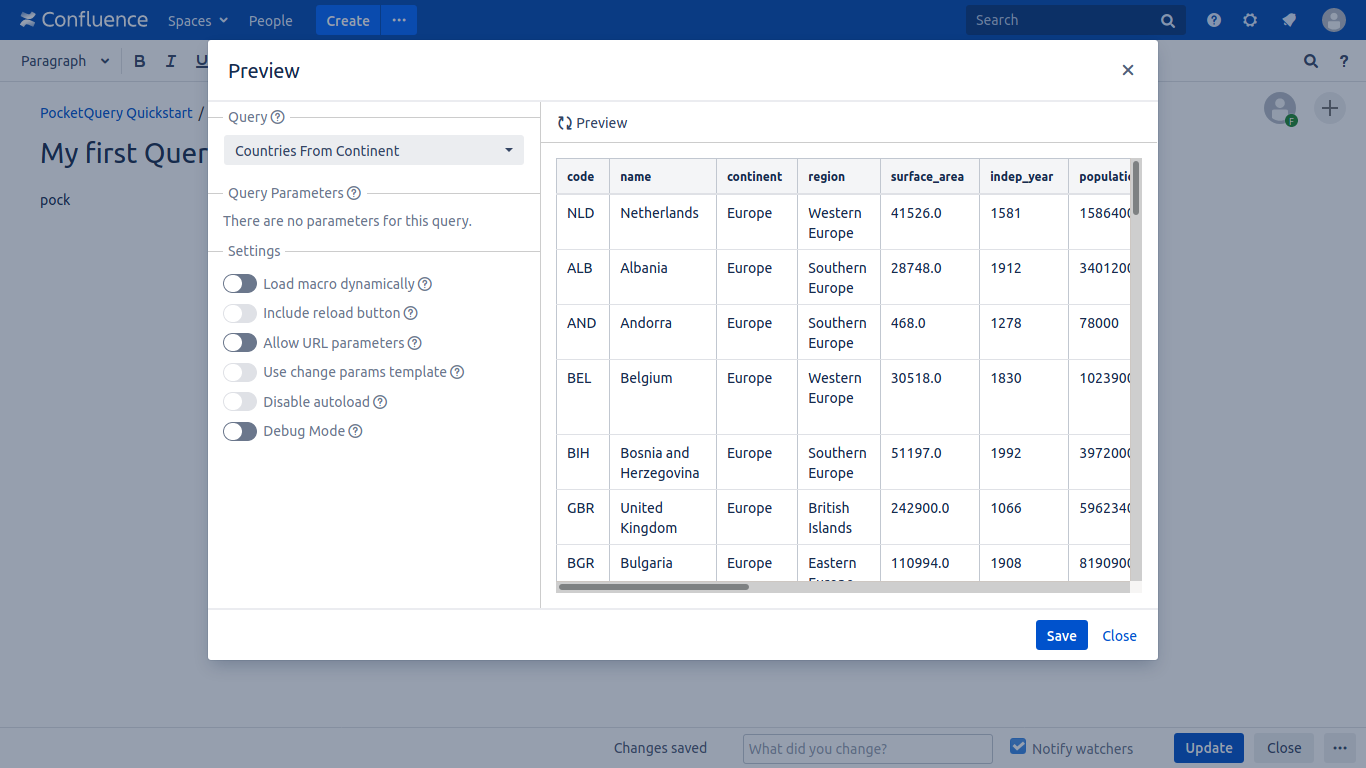The height and width of the screenshot is (768, 1366).
Task: Enable Load macro dynamically toggle
Action: point(240,284)
